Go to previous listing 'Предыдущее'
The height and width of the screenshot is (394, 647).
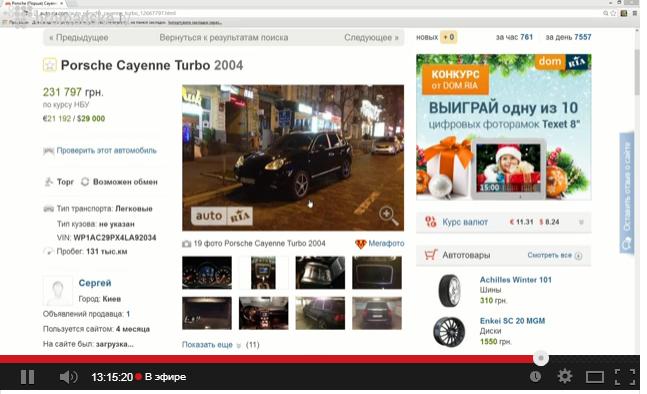pyautogui.click(x=78, y=38)
